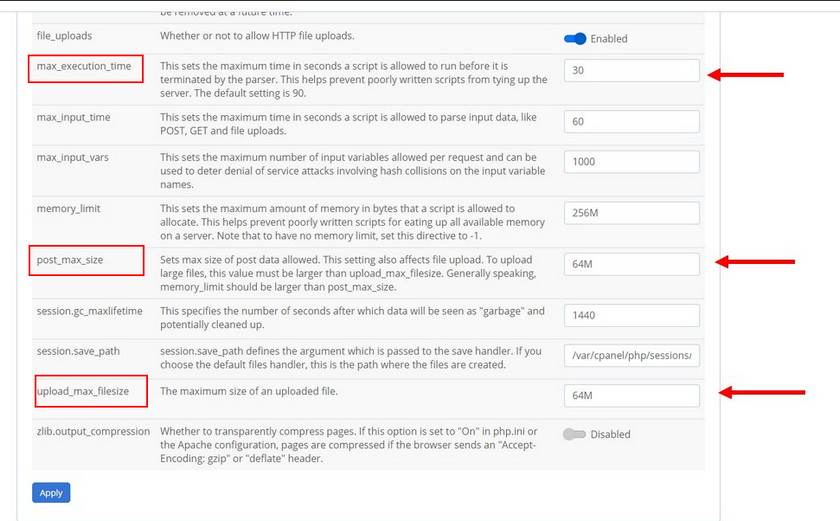Click the red arrow beside max_execution_time
The width and height of the screenshot is (840, 521).
point(745,74)
